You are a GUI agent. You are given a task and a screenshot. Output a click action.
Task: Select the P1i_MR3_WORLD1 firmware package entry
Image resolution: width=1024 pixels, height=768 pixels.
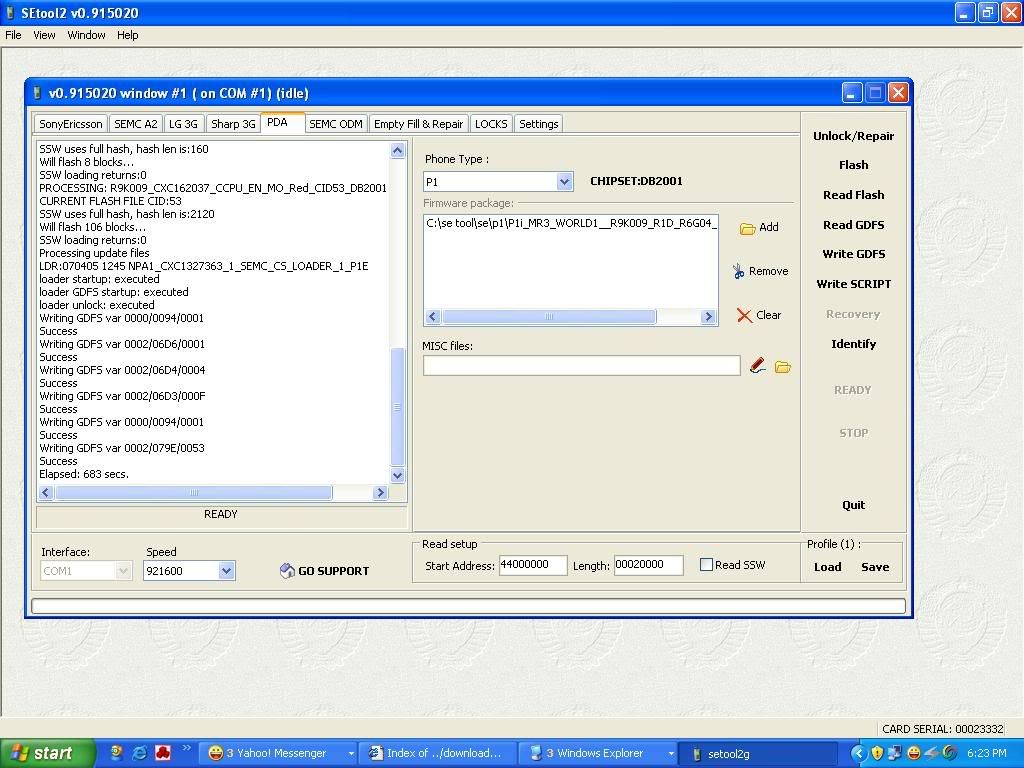571,223
